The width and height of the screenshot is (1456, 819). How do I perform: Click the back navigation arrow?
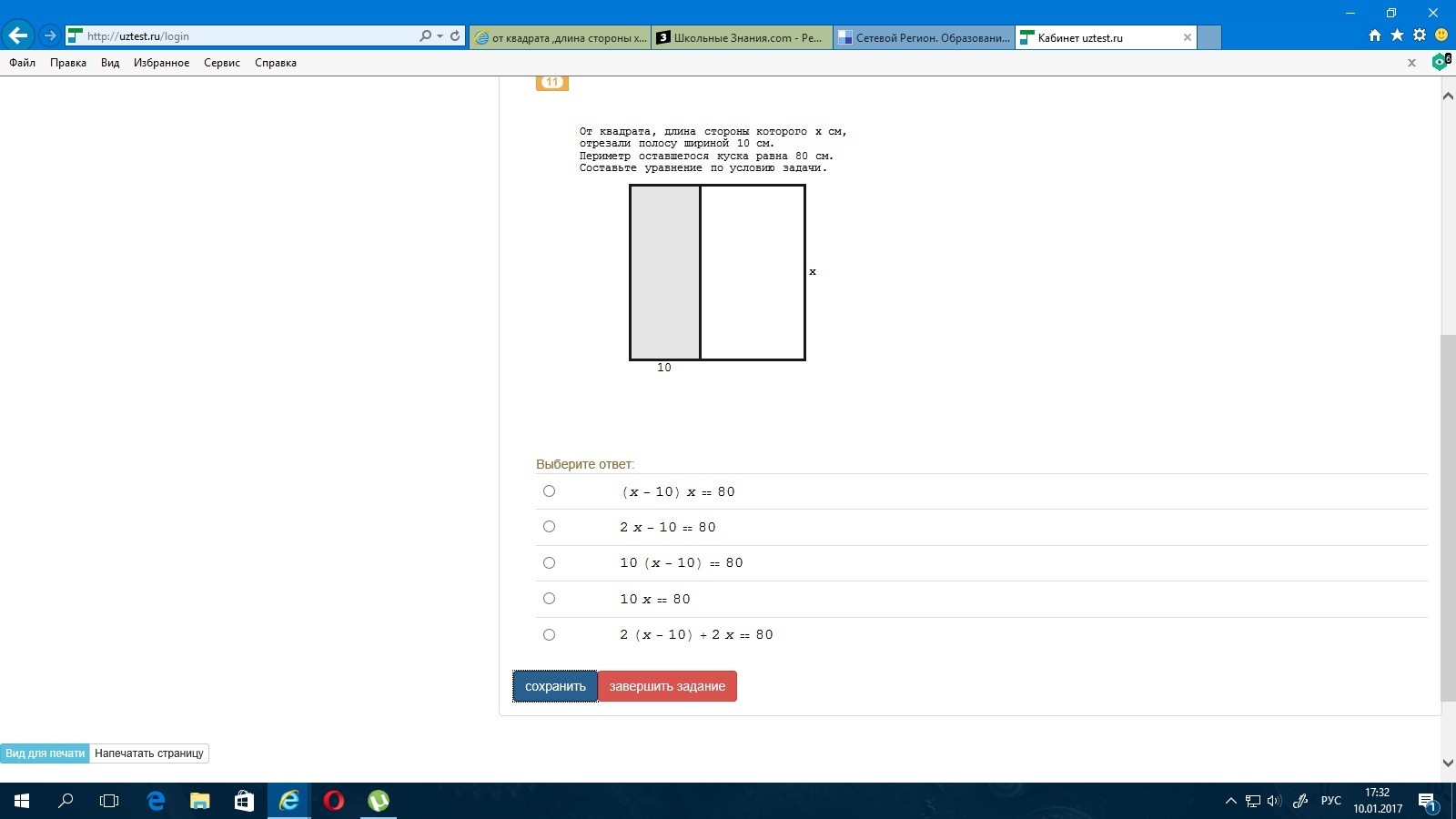(x=16, y=35)
